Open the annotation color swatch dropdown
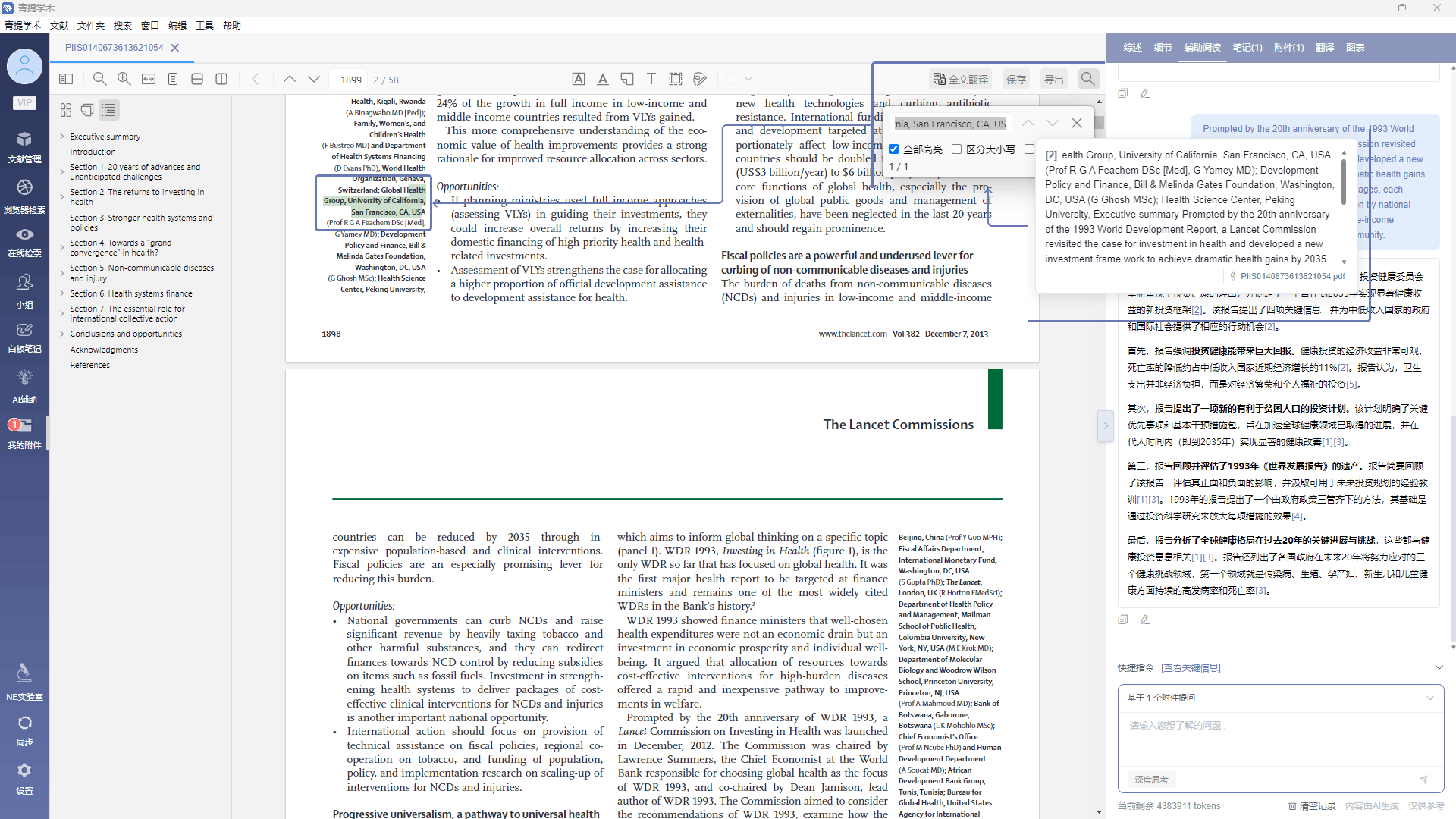This screenshot has height=819, width=1456. [x=748, y=79]
